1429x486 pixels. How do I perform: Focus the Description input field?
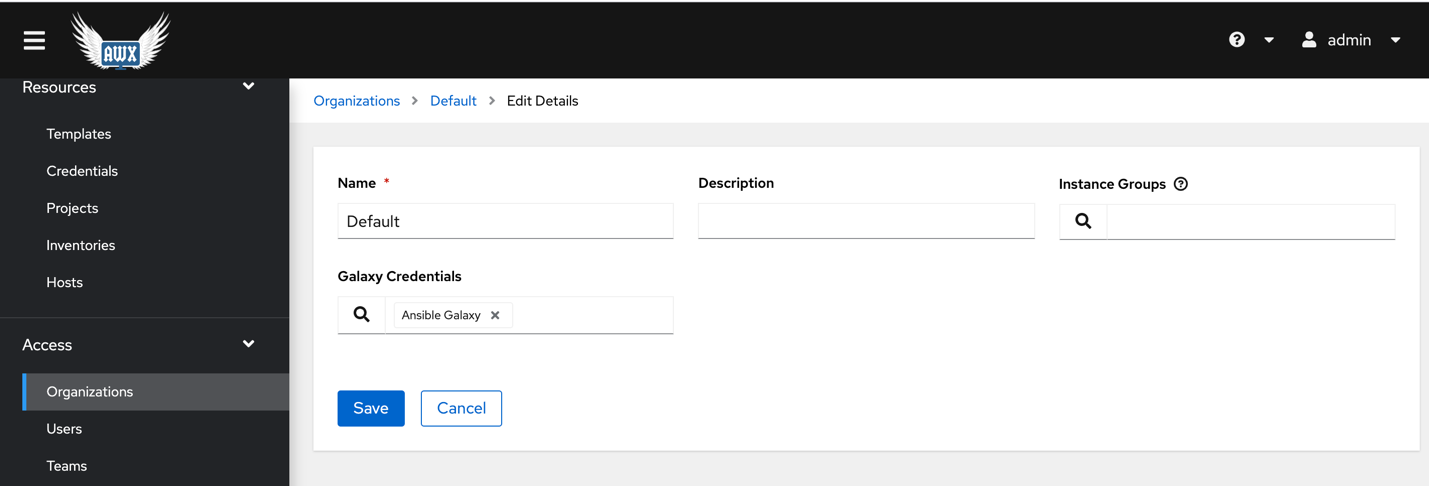coord(866,221)
